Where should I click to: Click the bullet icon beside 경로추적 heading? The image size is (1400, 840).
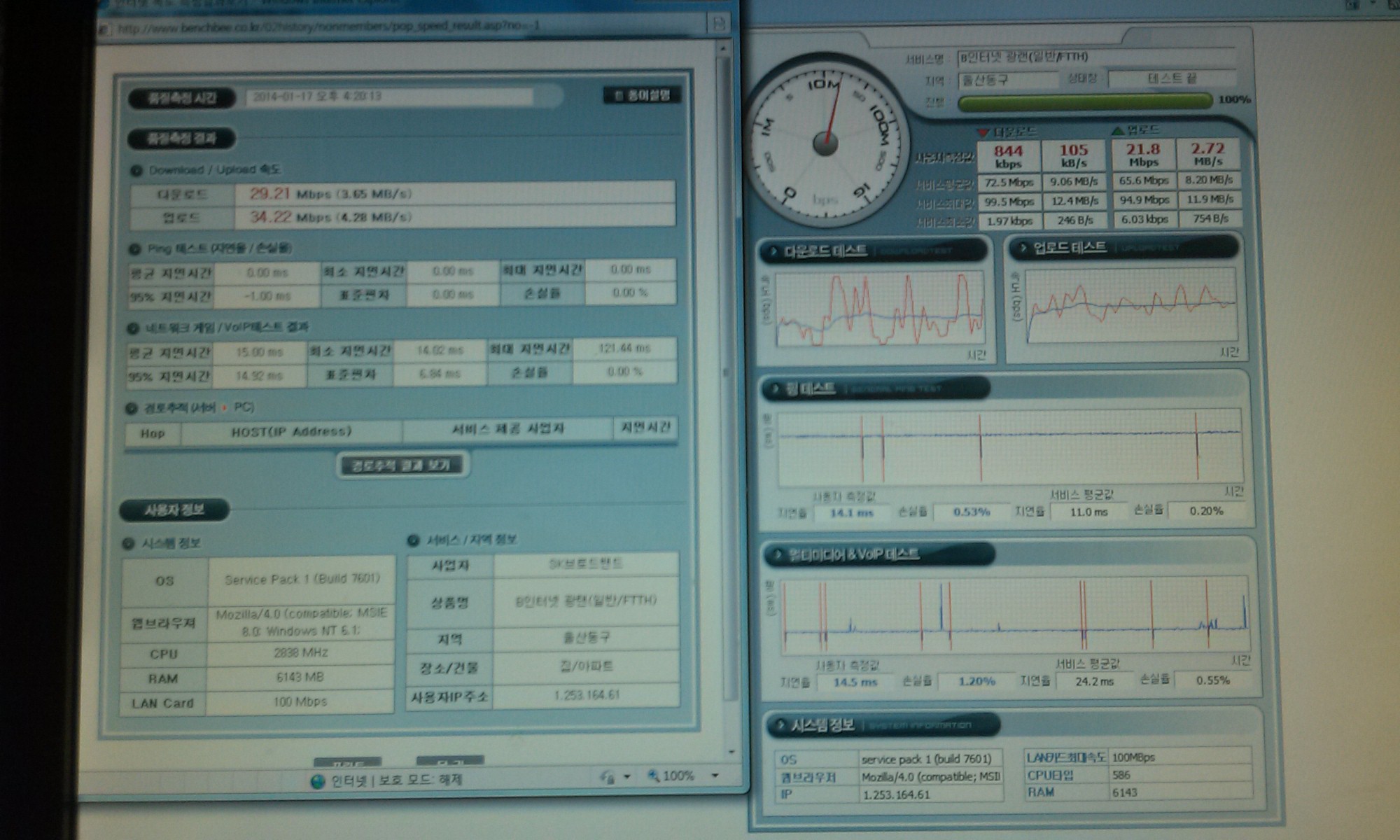tap(131, 408)
